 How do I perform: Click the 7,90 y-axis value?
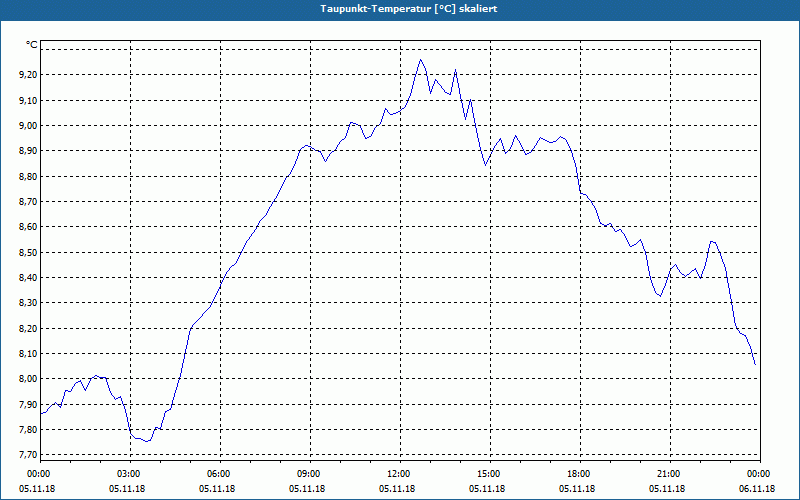coord(28,405)
